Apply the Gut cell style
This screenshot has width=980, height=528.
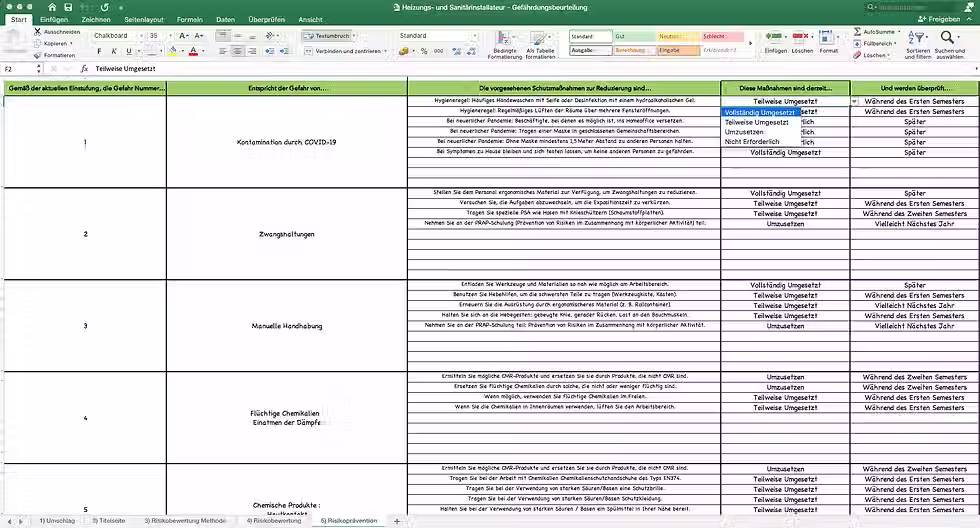[634, 36]
